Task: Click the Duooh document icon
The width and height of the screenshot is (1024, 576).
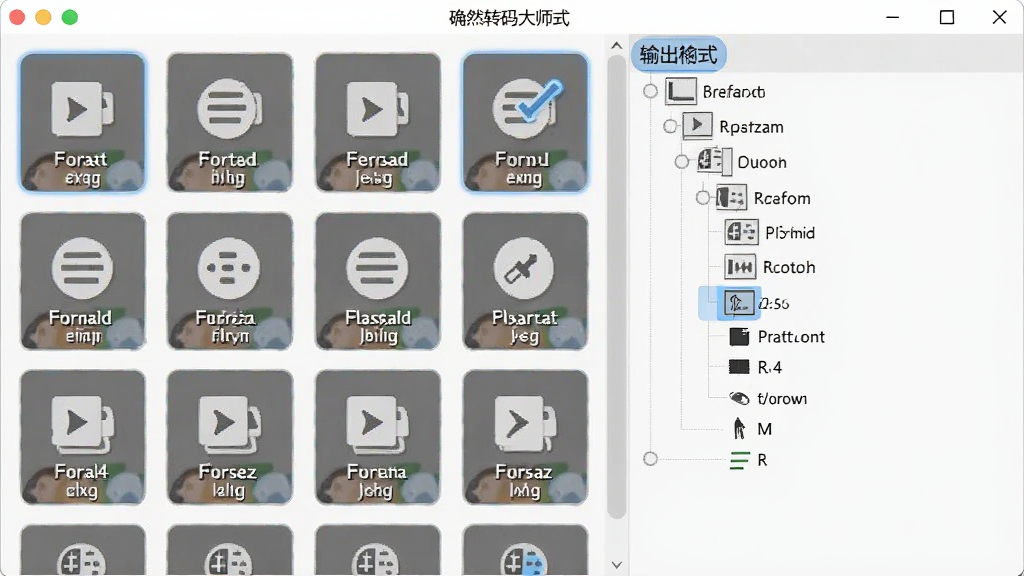Action: 712,161
